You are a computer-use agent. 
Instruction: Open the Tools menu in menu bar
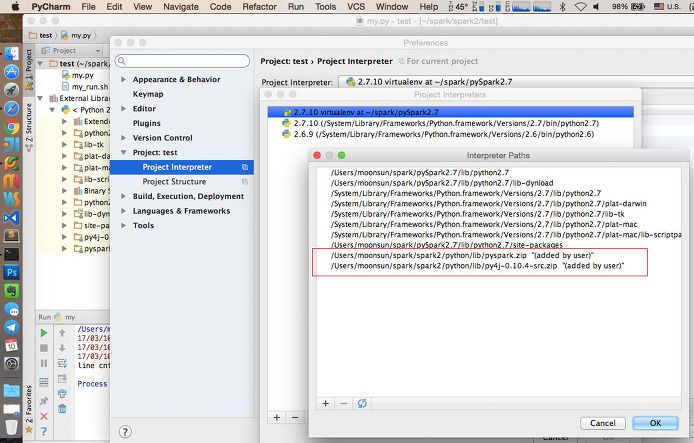coord(325,7)
